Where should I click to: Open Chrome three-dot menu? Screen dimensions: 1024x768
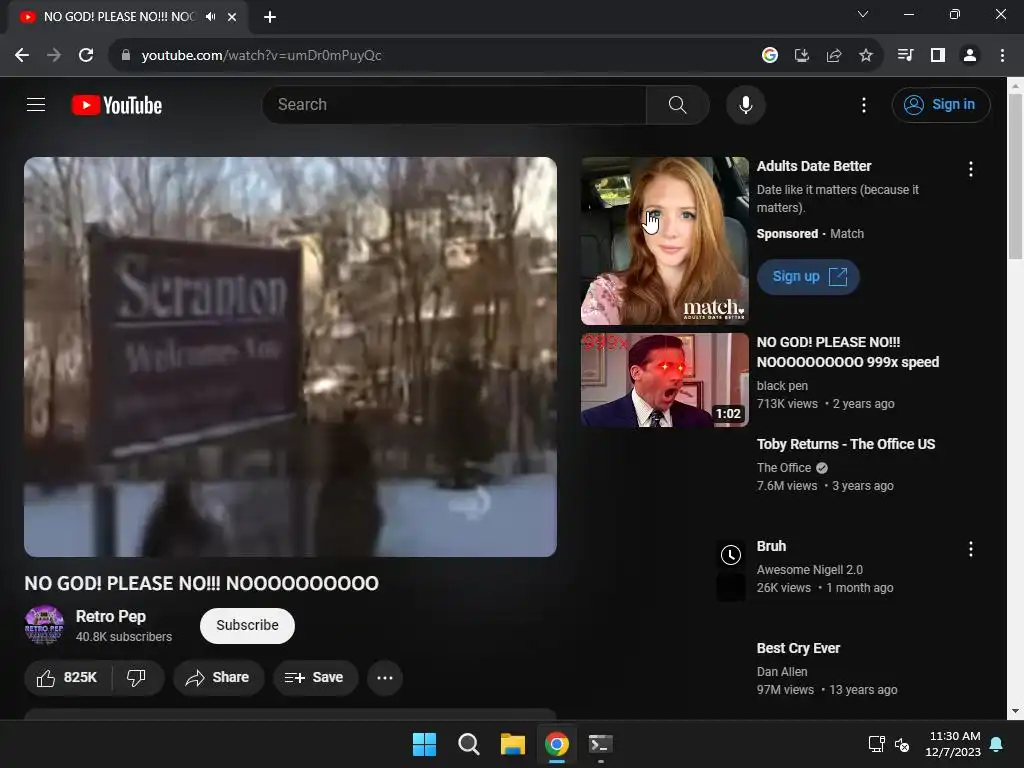pyautogui.click(x=1002, y=56)
